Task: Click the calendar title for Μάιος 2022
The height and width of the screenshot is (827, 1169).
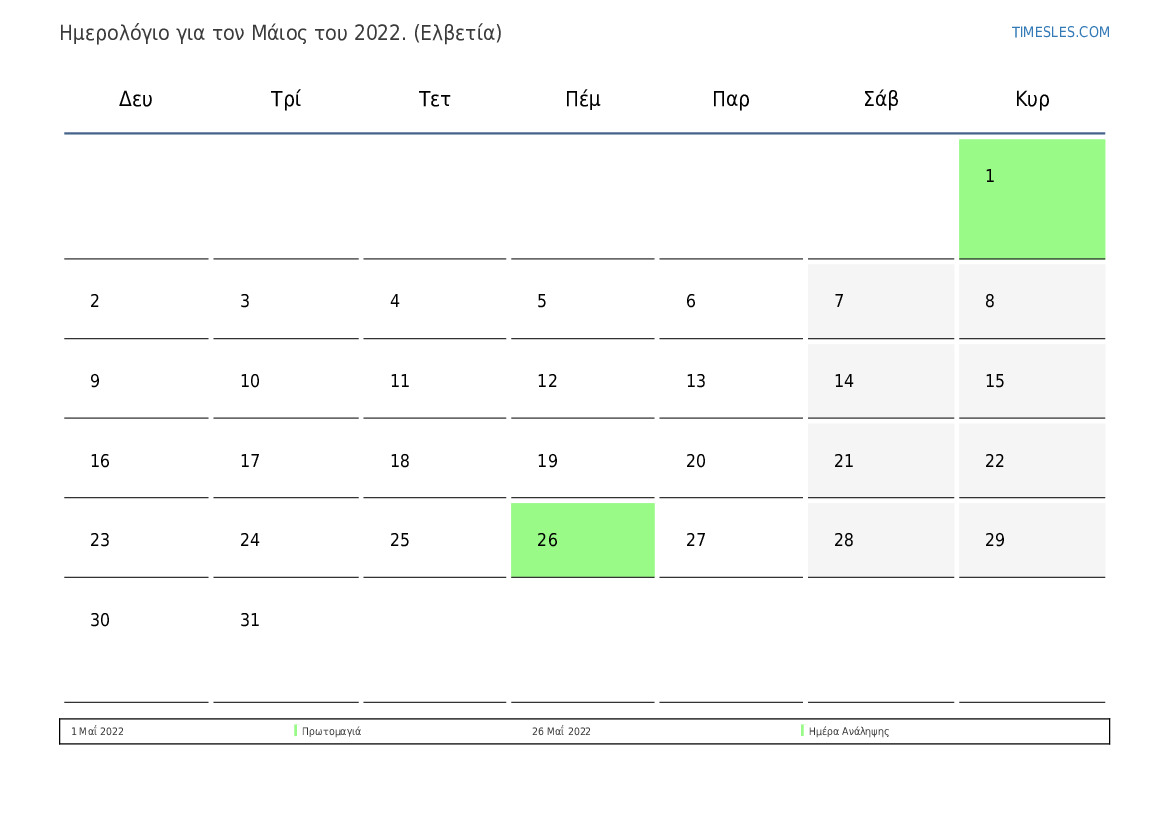Action: pyautogui.click(x=281, y=33)
